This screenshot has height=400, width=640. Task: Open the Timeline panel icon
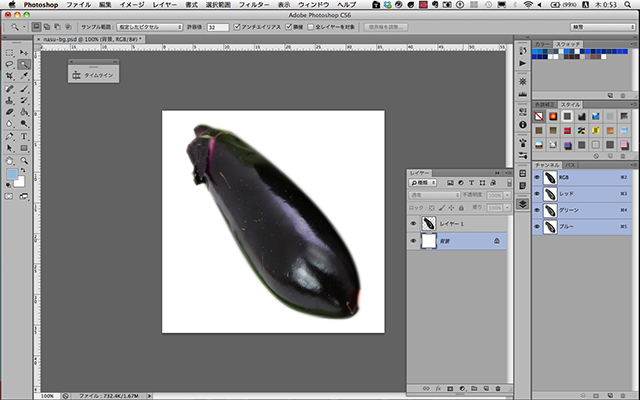pyautogui.click(x=77, y=74)
